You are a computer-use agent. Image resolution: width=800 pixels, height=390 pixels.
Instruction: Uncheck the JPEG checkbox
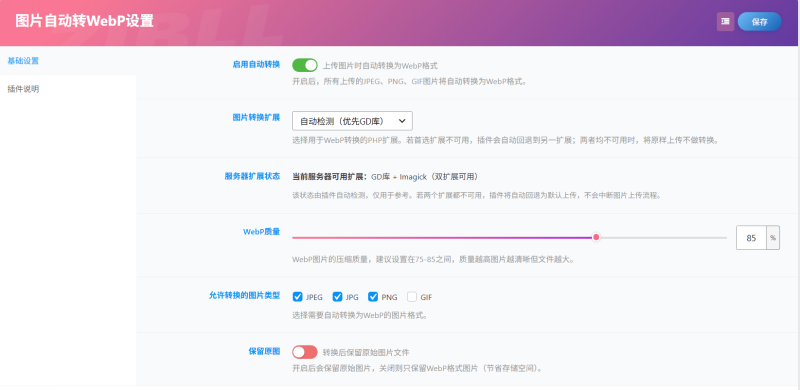[x=297, y=297]
